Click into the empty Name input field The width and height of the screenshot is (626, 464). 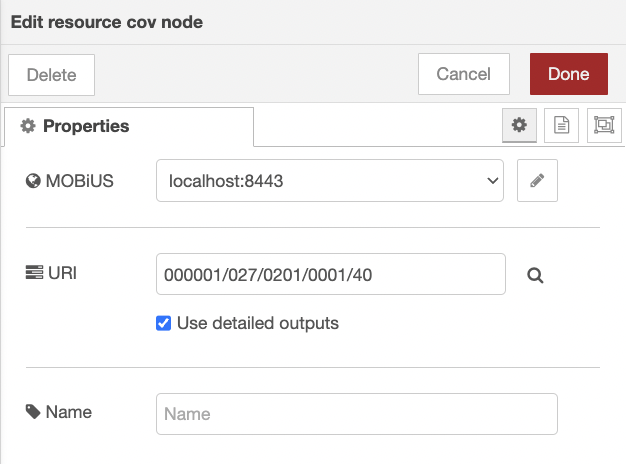356,413
